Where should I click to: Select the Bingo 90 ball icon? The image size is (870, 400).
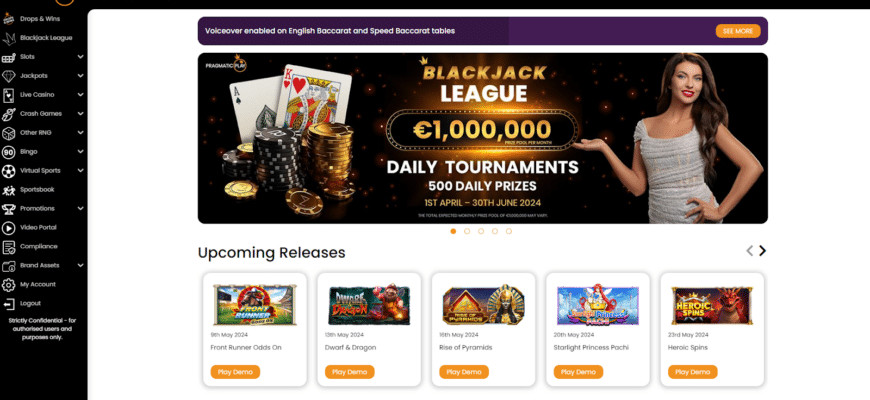pyautogui.click(x=8, y=151)
